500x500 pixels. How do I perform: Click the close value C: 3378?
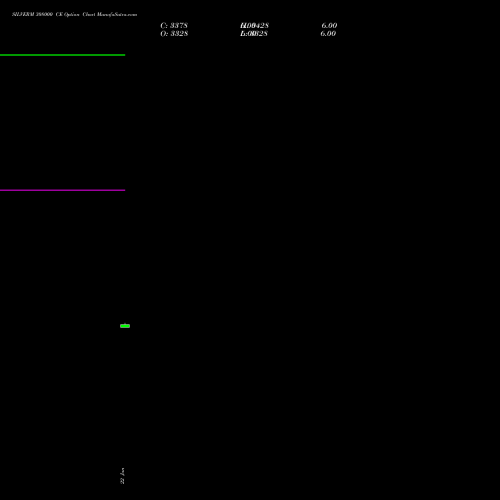point(174,26)
